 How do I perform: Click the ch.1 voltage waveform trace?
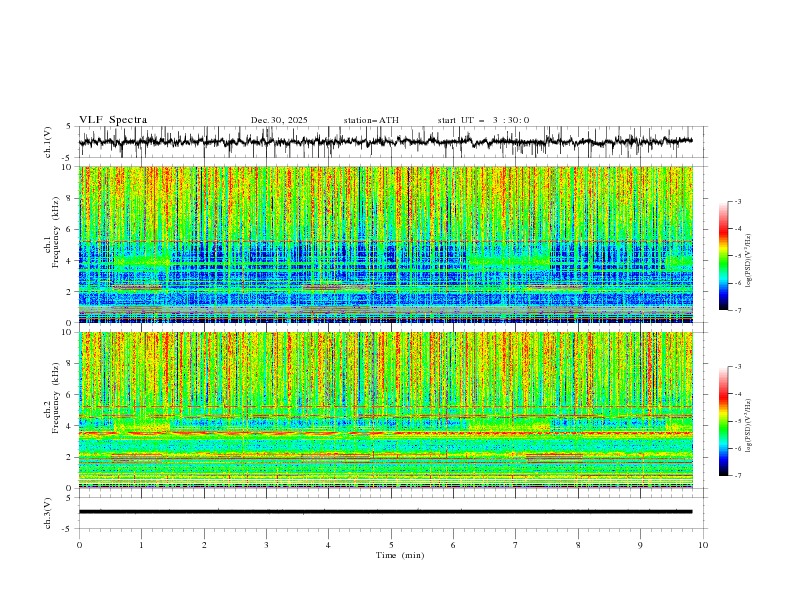click(385, 142)
